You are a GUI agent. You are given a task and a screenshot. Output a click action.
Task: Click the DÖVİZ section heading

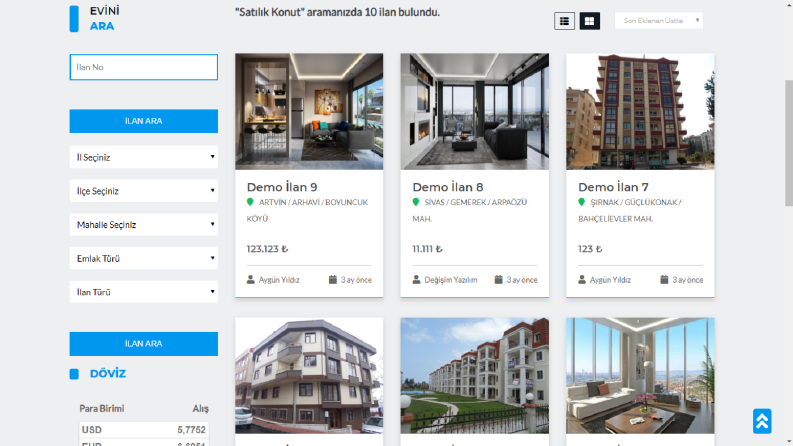click(108, 374)
